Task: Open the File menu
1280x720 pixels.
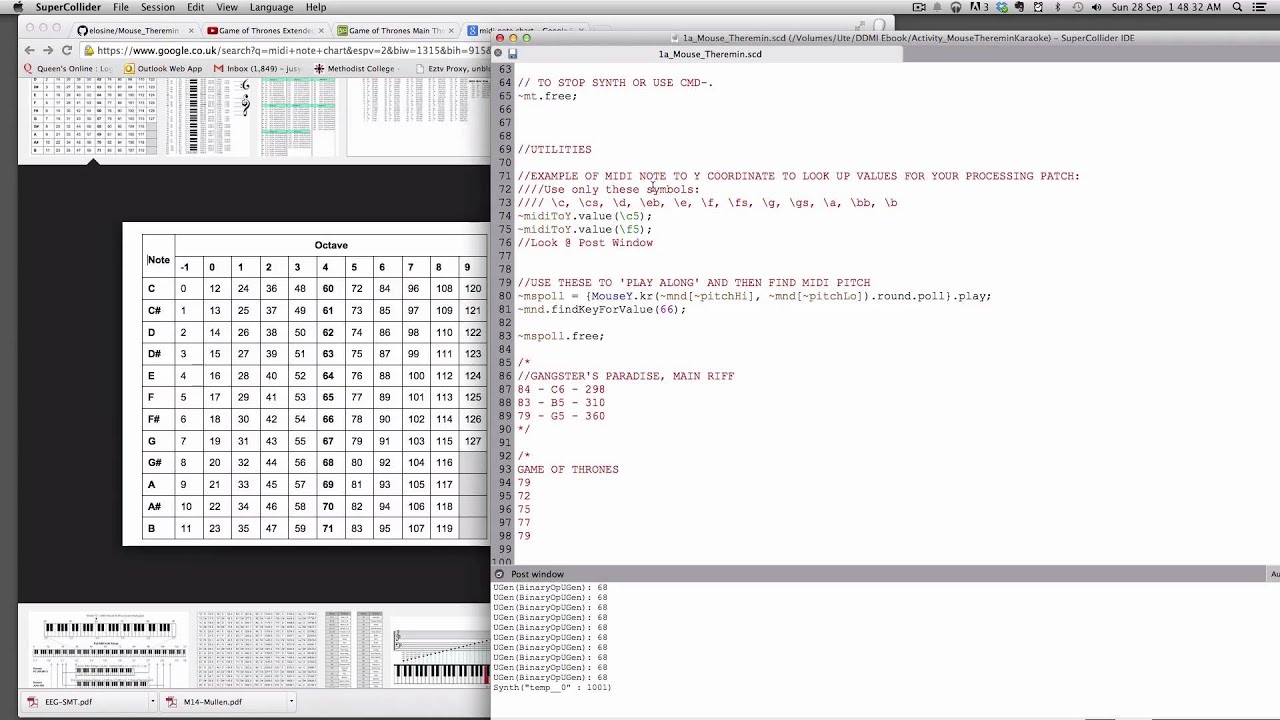Action: [x=121, y=7]
